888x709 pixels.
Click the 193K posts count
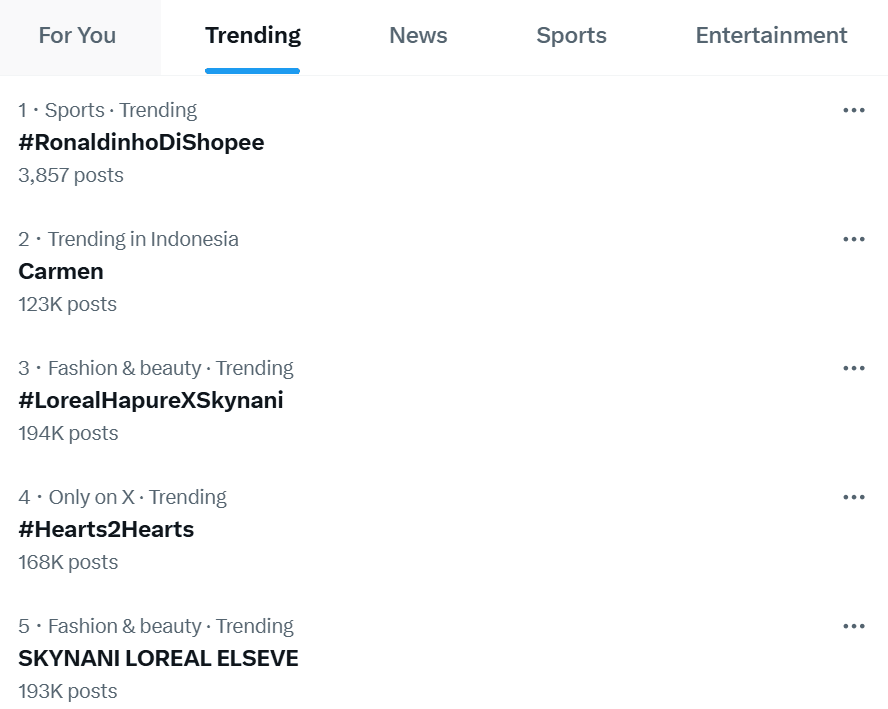[67, 691]
